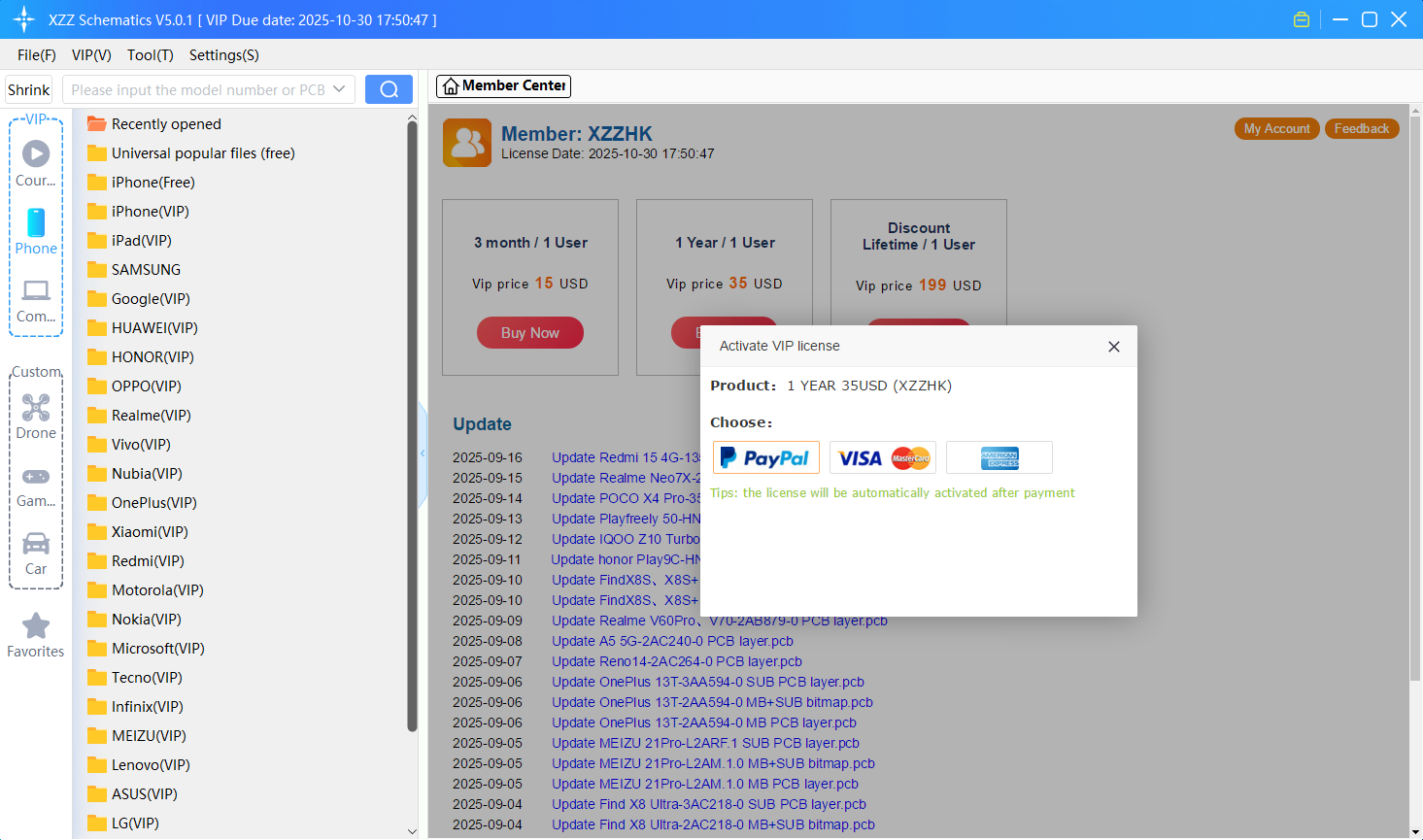Collapse the folder panel with side handle
The height and width of the screenshot is (840, 1423).
(x=423, y=454)
